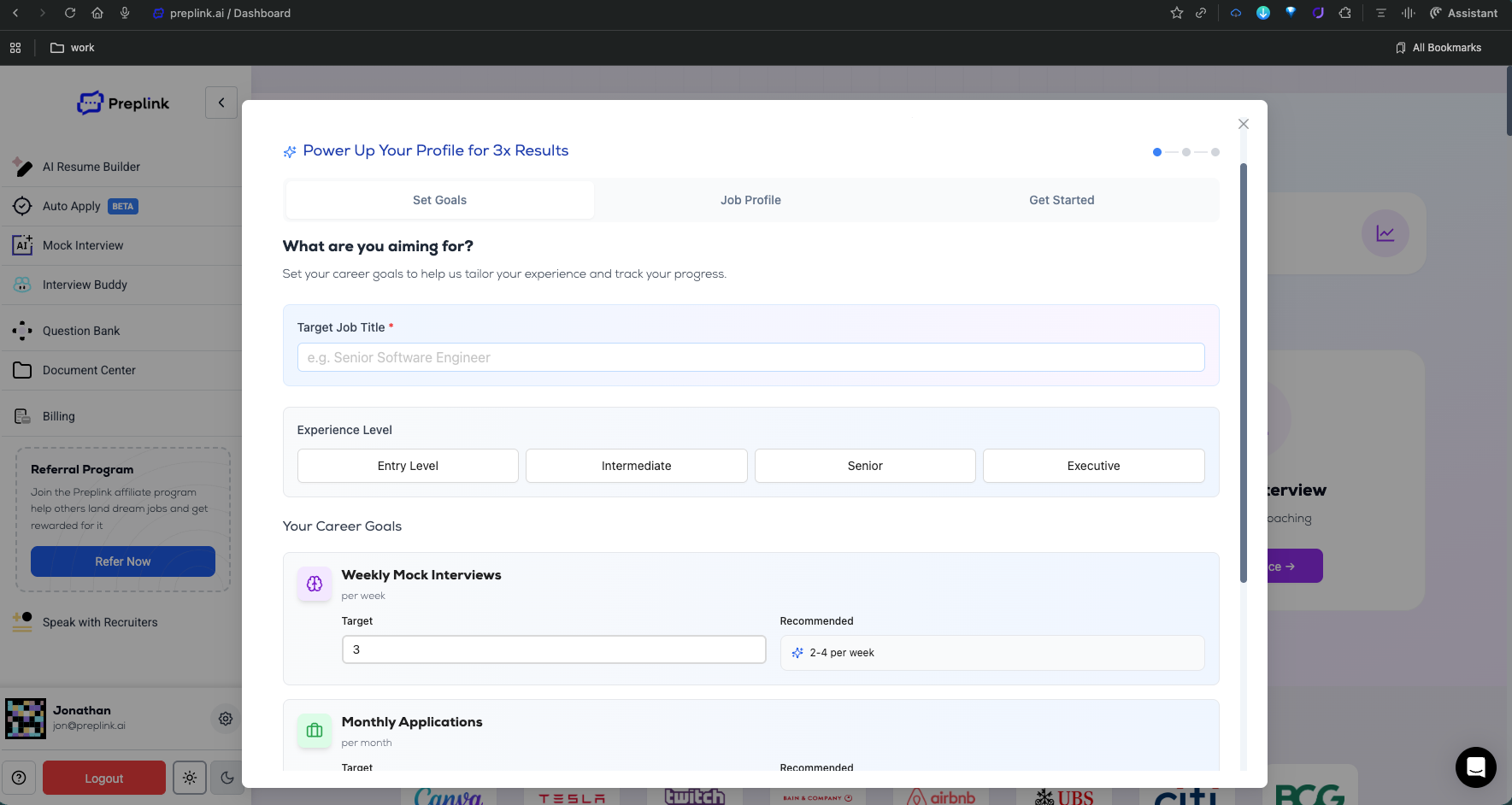Click Jonathan's profile avatar
The height and width of the screenshot is (805, 1512).
[x=26, y=719]
